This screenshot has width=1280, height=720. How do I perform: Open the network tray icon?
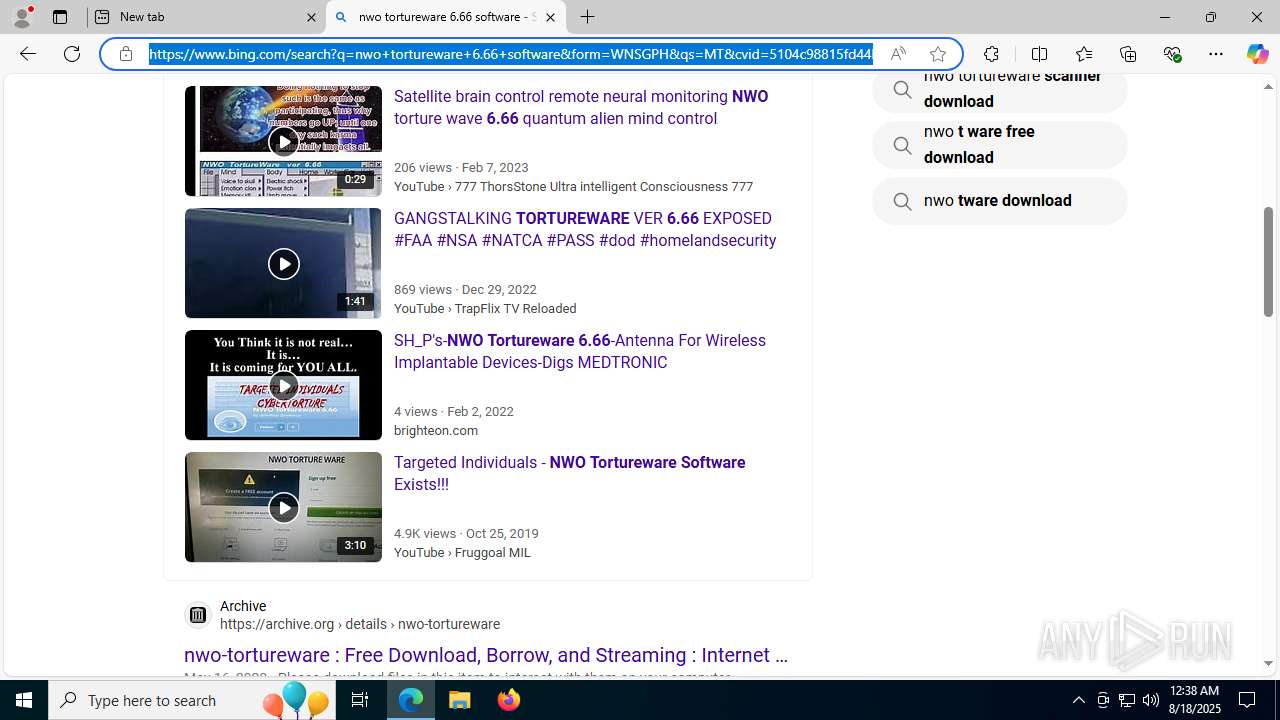pos(1127,700)
